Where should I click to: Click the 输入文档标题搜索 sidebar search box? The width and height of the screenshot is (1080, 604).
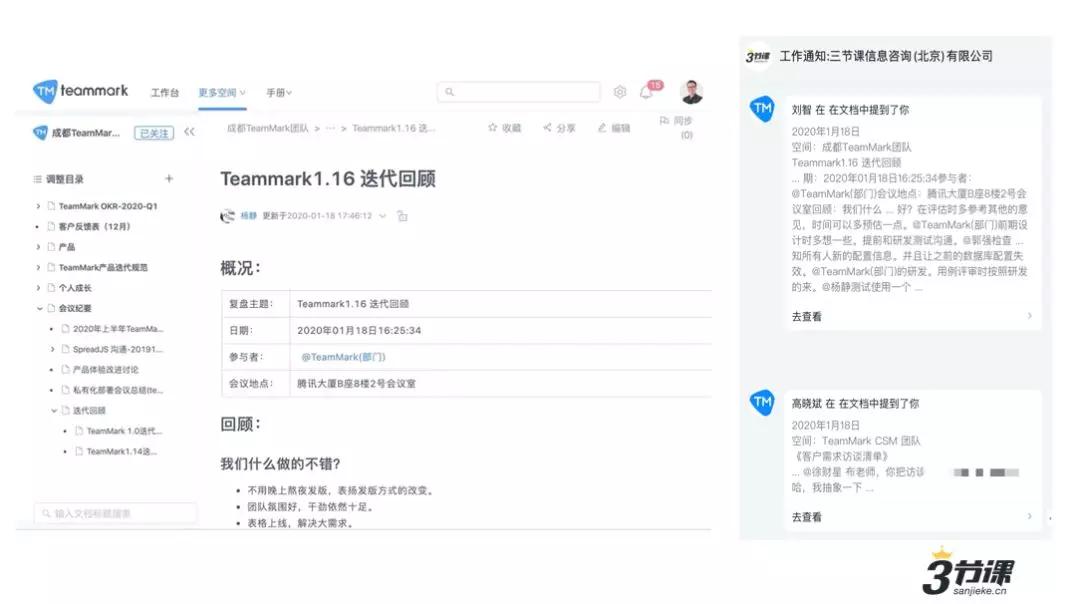coord(115,513)
